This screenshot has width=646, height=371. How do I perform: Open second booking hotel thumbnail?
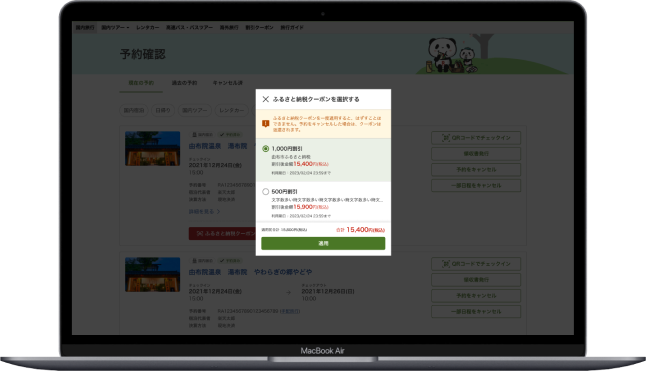(152, 275)
